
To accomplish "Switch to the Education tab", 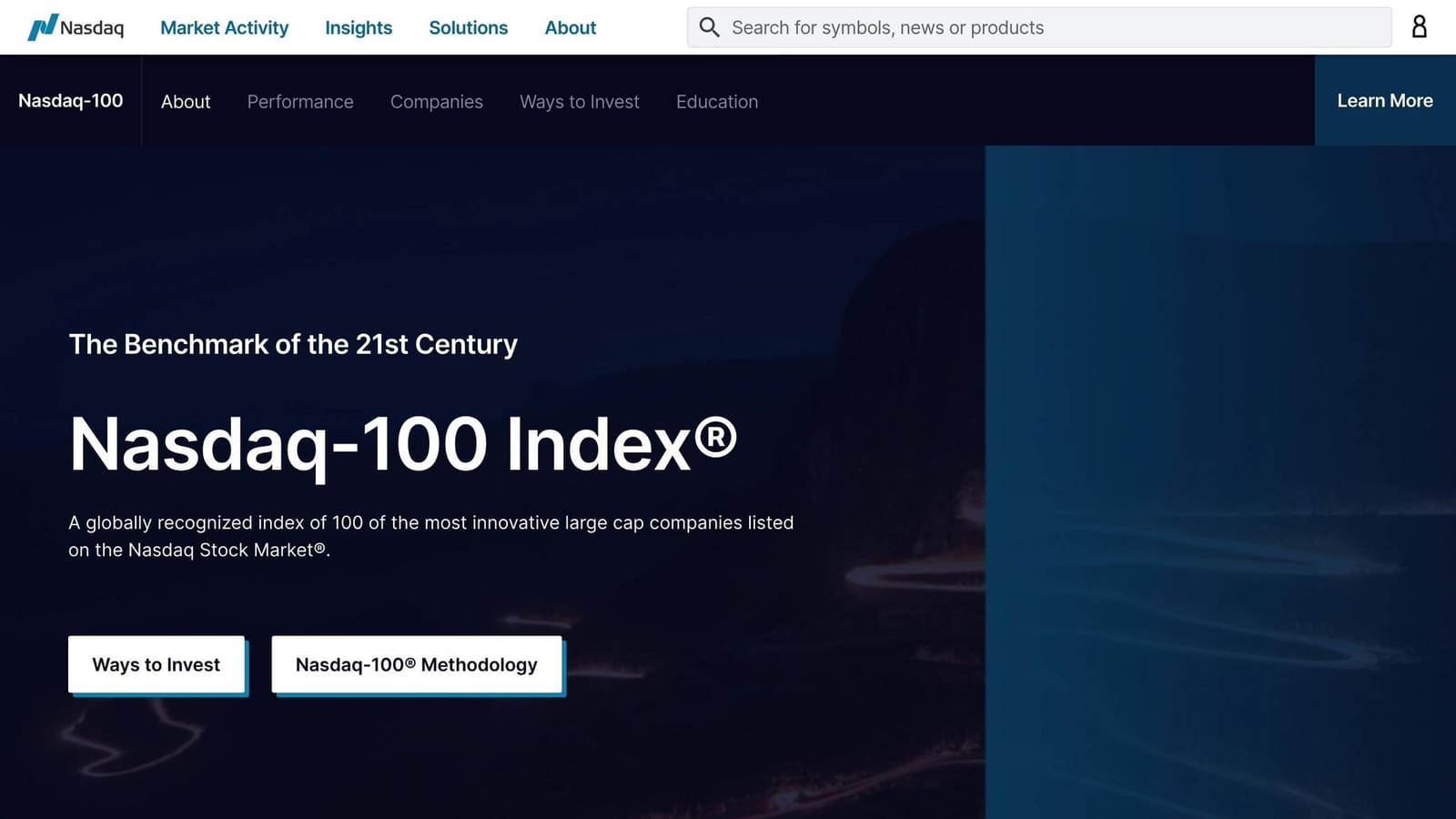I will 717,102.
